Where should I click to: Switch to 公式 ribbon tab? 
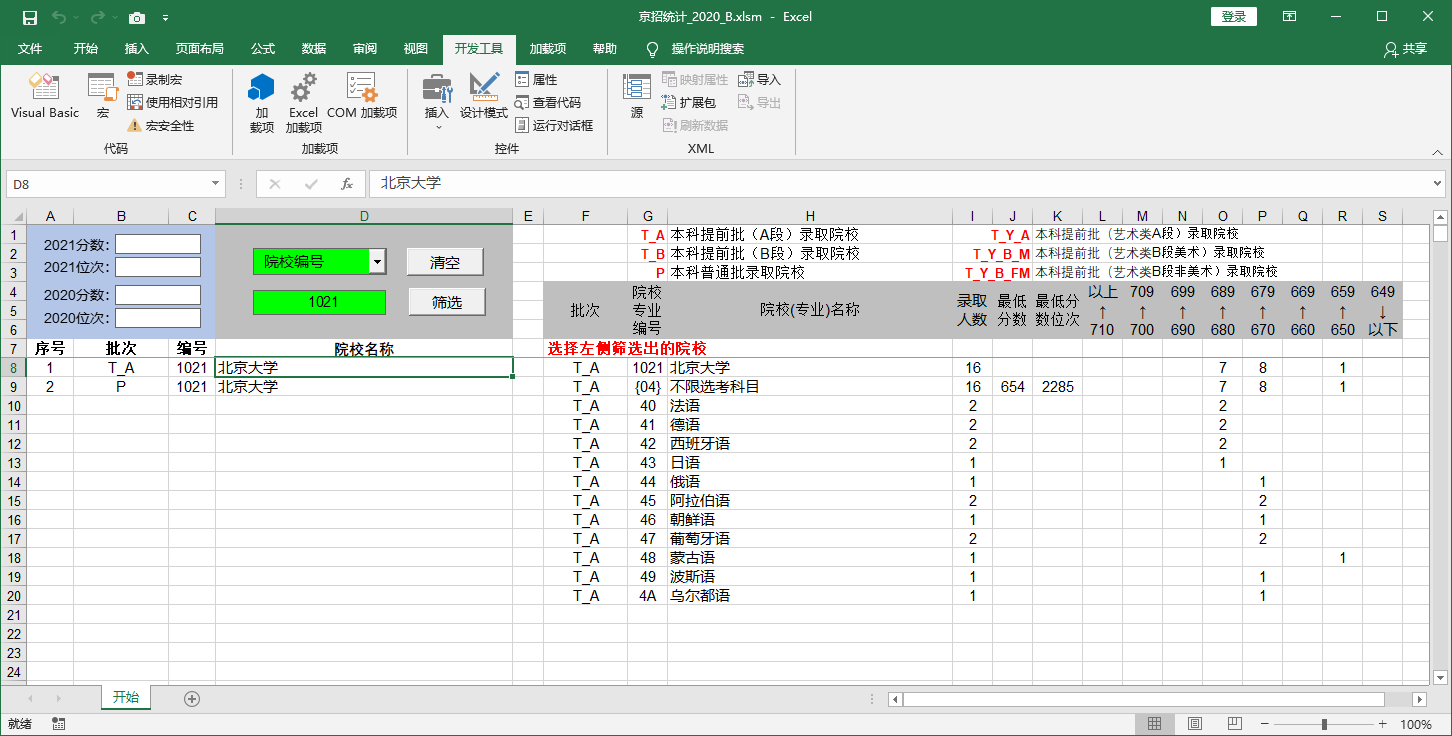pyautogui.click(x=263, y=48)
